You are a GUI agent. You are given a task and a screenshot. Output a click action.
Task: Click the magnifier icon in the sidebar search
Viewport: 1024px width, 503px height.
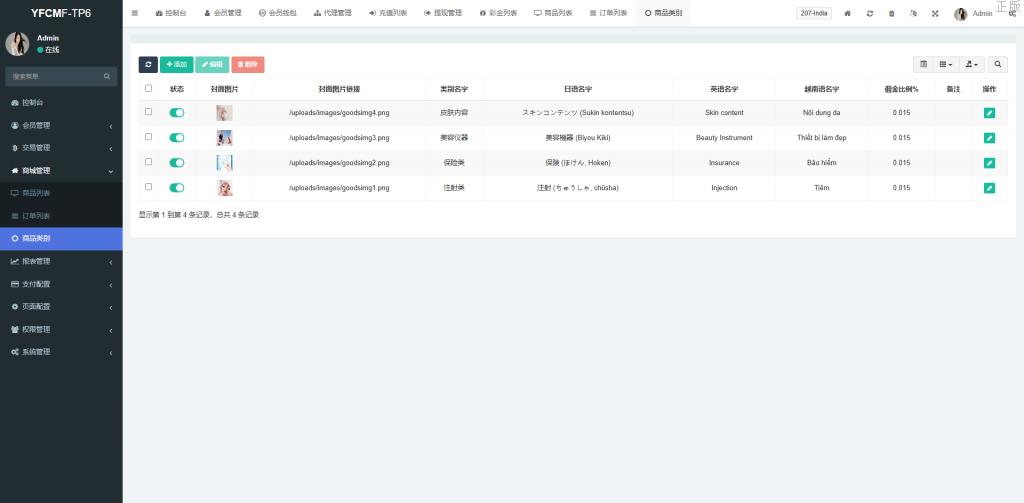[107, 76]
